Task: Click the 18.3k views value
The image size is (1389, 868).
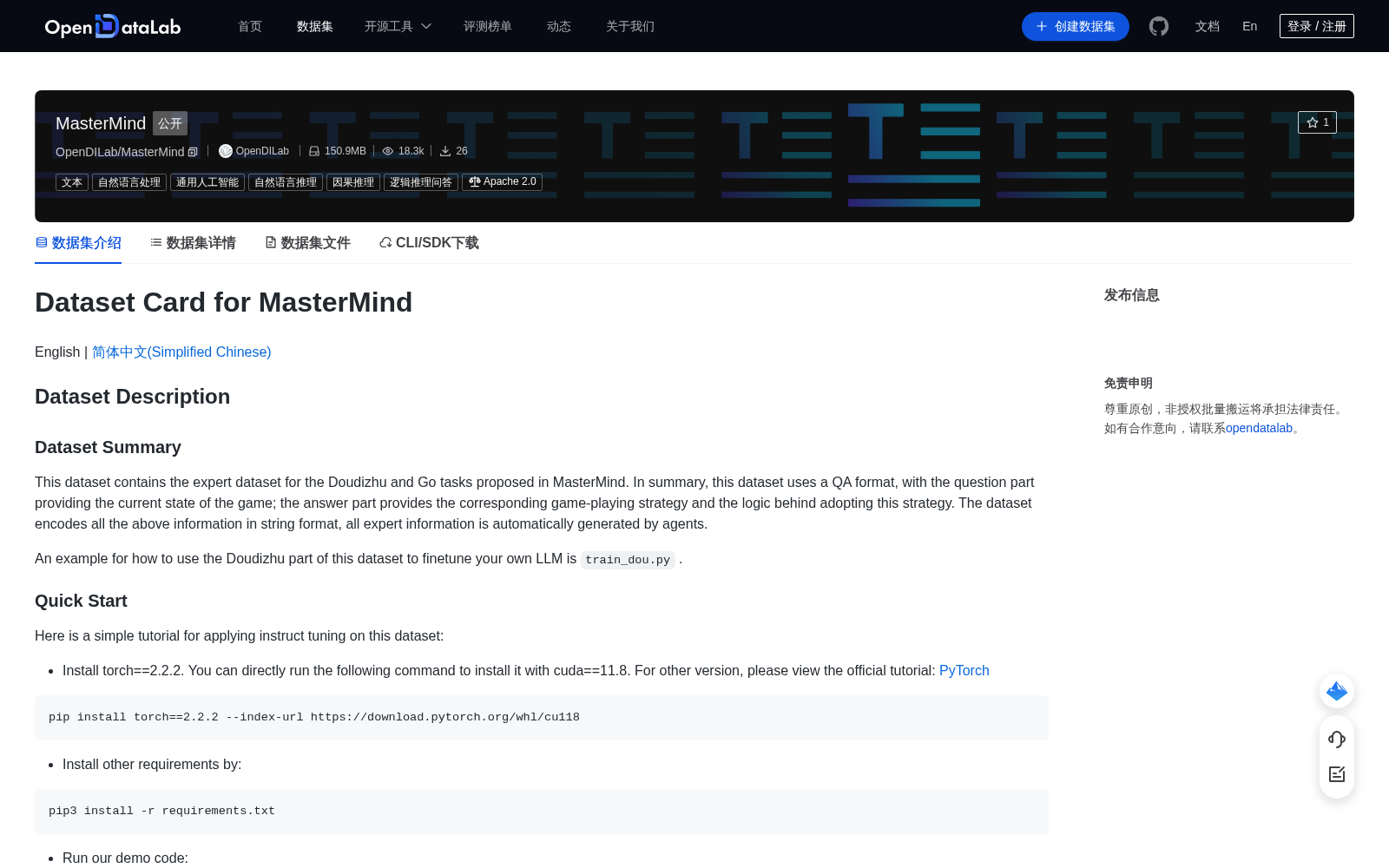Action: [411, 151]
